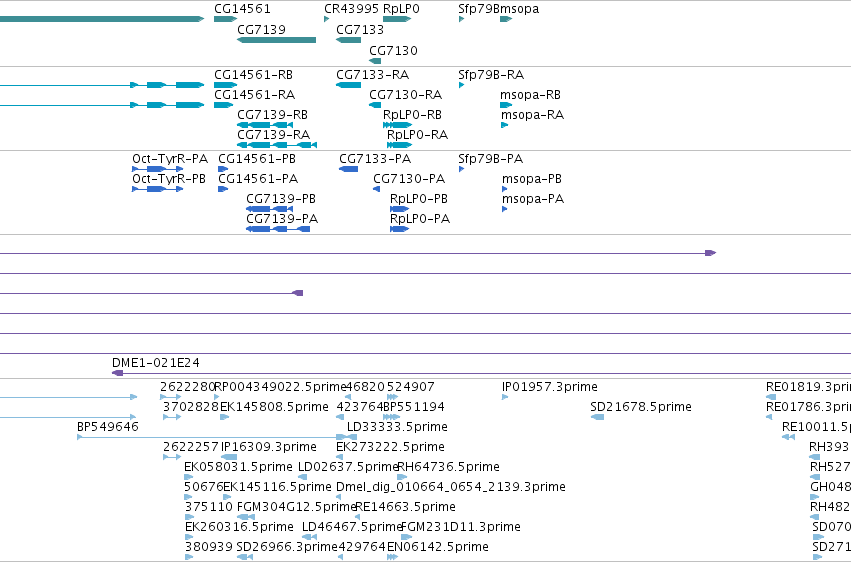Open the msopa-PB protein label

coord(532,178)
